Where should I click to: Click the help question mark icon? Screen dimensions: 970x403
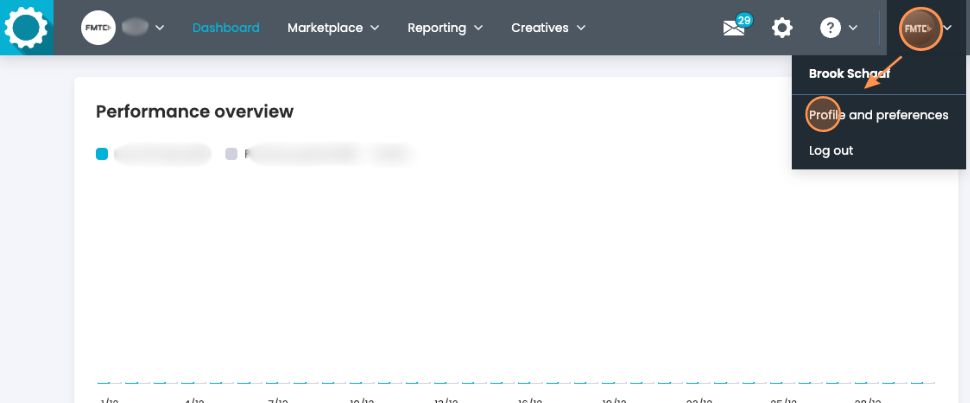pos(830,28)
